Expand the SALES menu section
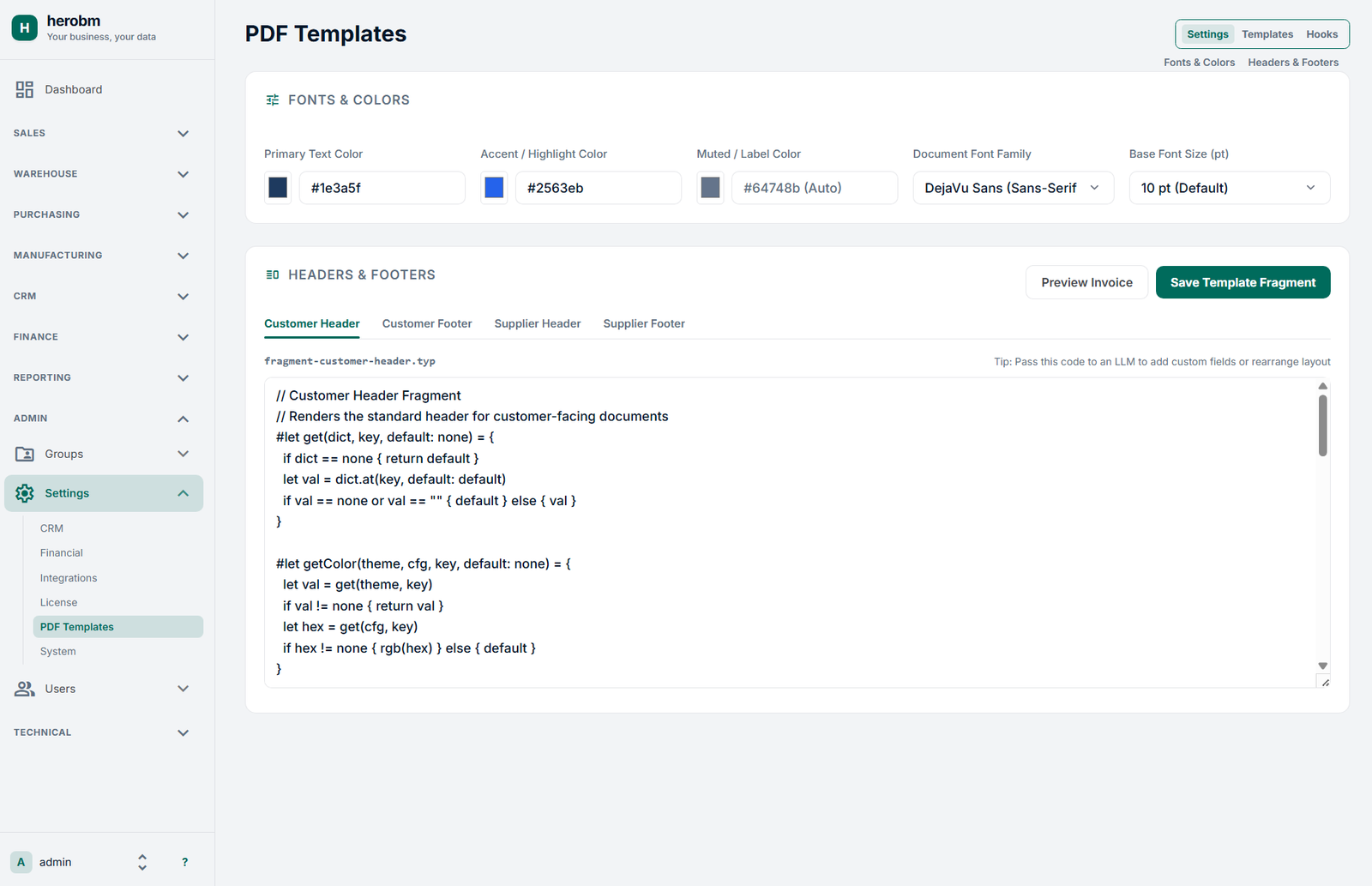The width and height of the screenshot is (1372, 886). 101,133
